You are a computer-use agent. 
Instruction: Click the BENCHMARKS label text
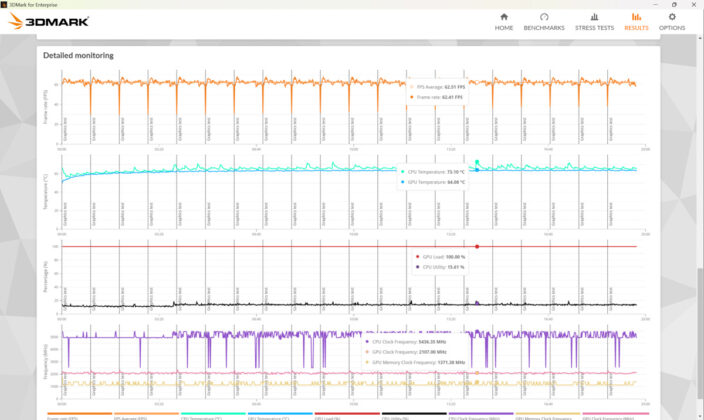[x=544, y=28]
